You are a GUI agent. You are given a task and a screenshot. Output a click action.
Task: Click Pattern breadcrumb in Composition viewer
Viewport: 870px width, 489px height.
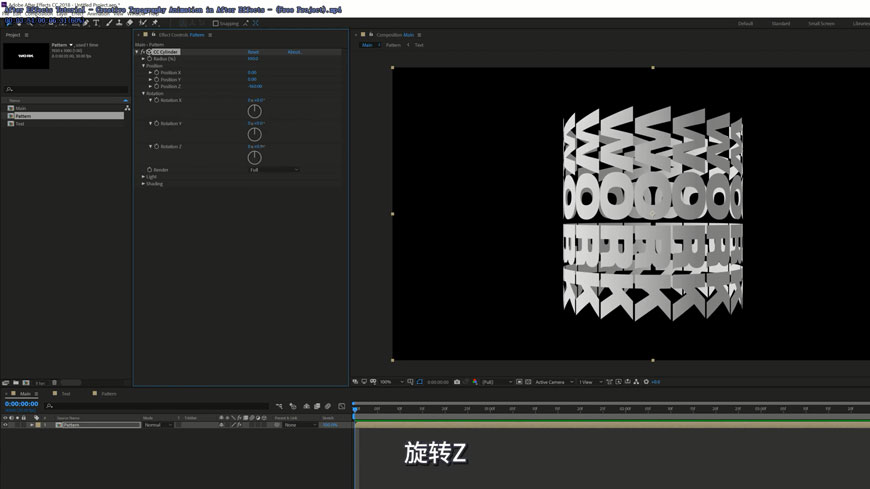[x=393, y=45]
